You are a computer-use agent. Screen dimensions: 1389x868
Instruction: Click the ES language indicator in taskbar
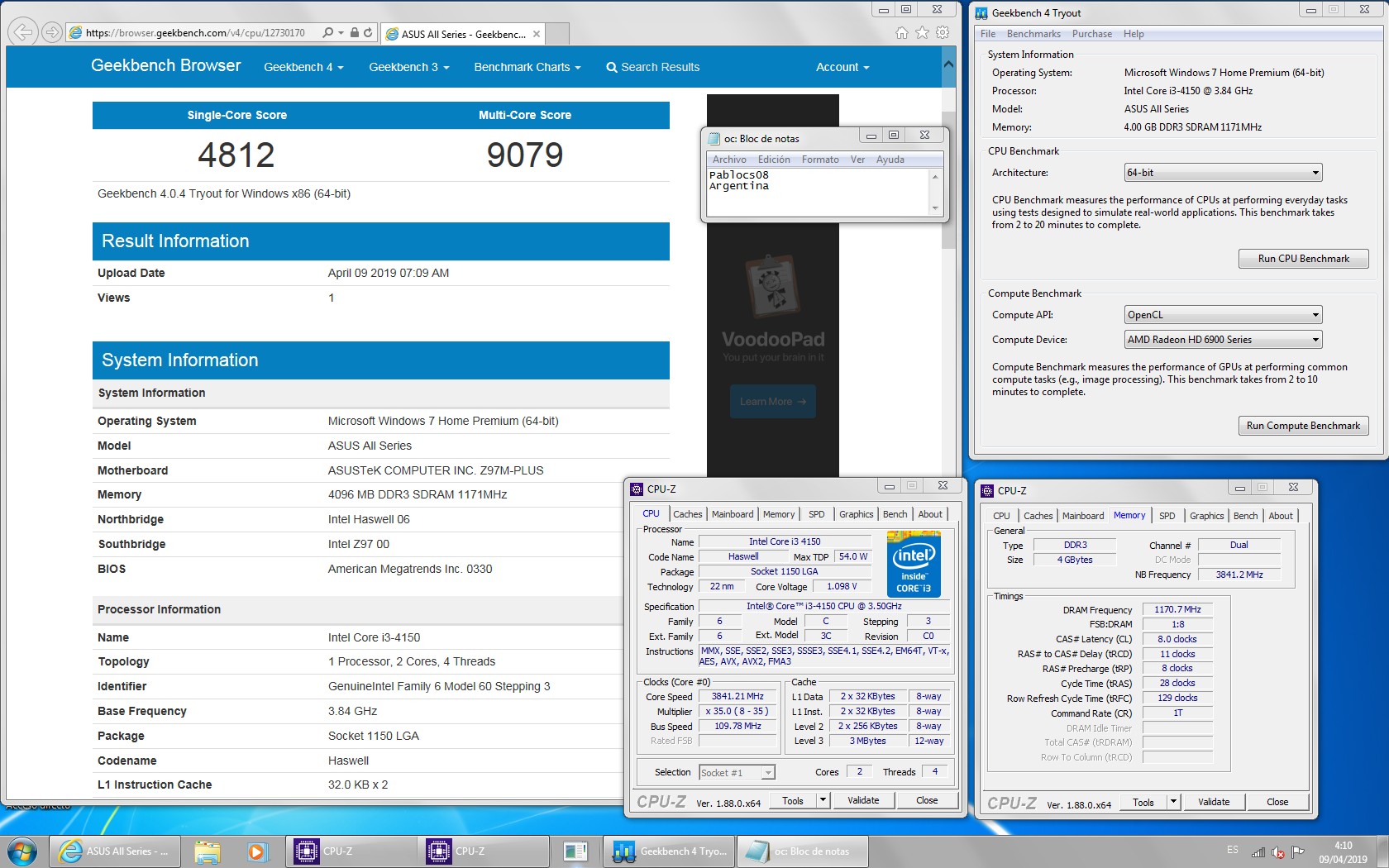coord(1232,850)
